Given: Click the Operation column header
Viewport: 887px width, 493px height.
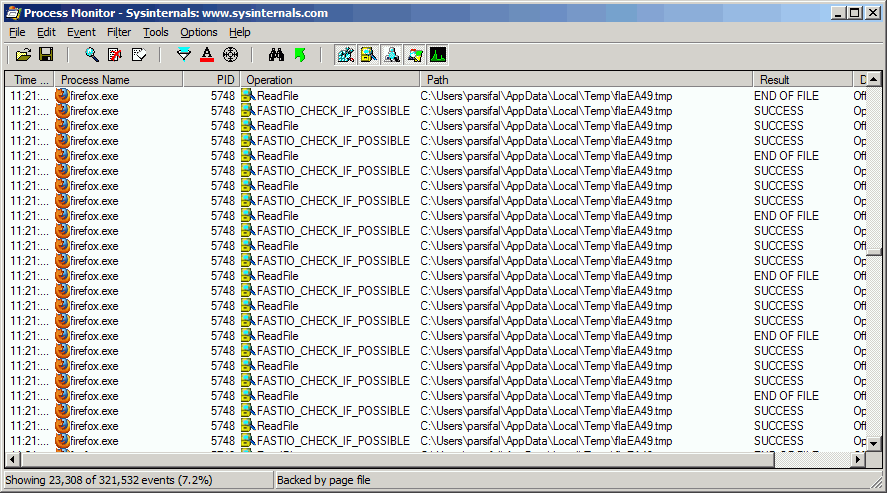Looking at the screenshot, I should click(x=330, y=80).
